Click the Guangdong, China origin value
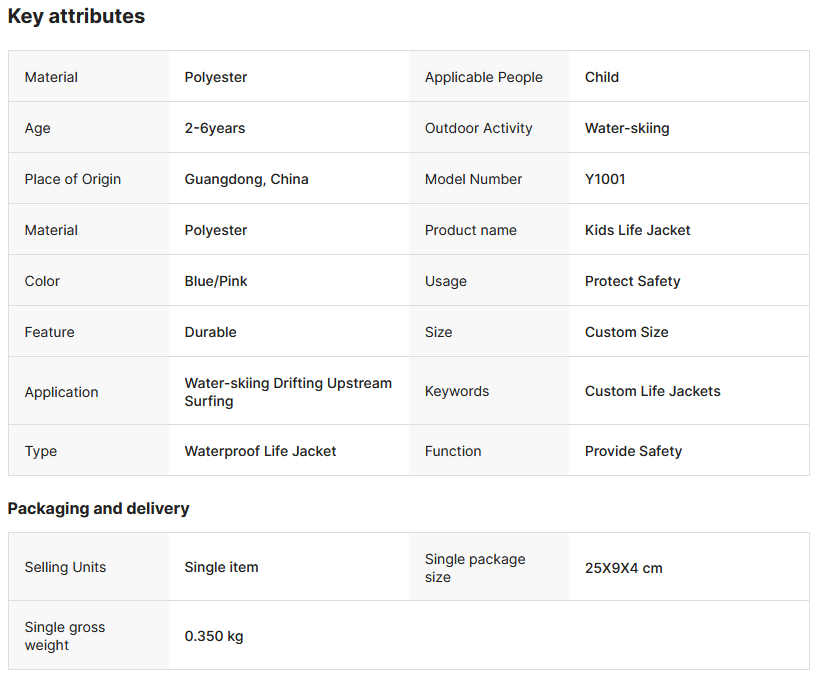The height and width of the screenshot is (682, 817). pyautogui.click(x=246, y=179)
